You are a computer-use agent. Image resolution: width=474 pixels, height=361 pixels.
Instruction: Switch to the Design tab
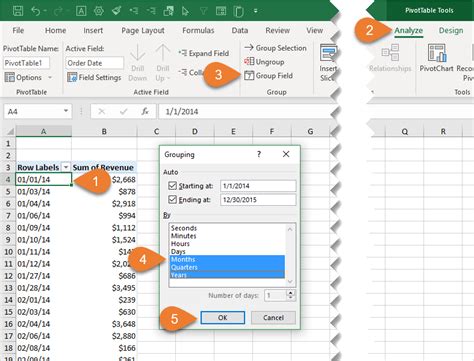tap(451, 30)
